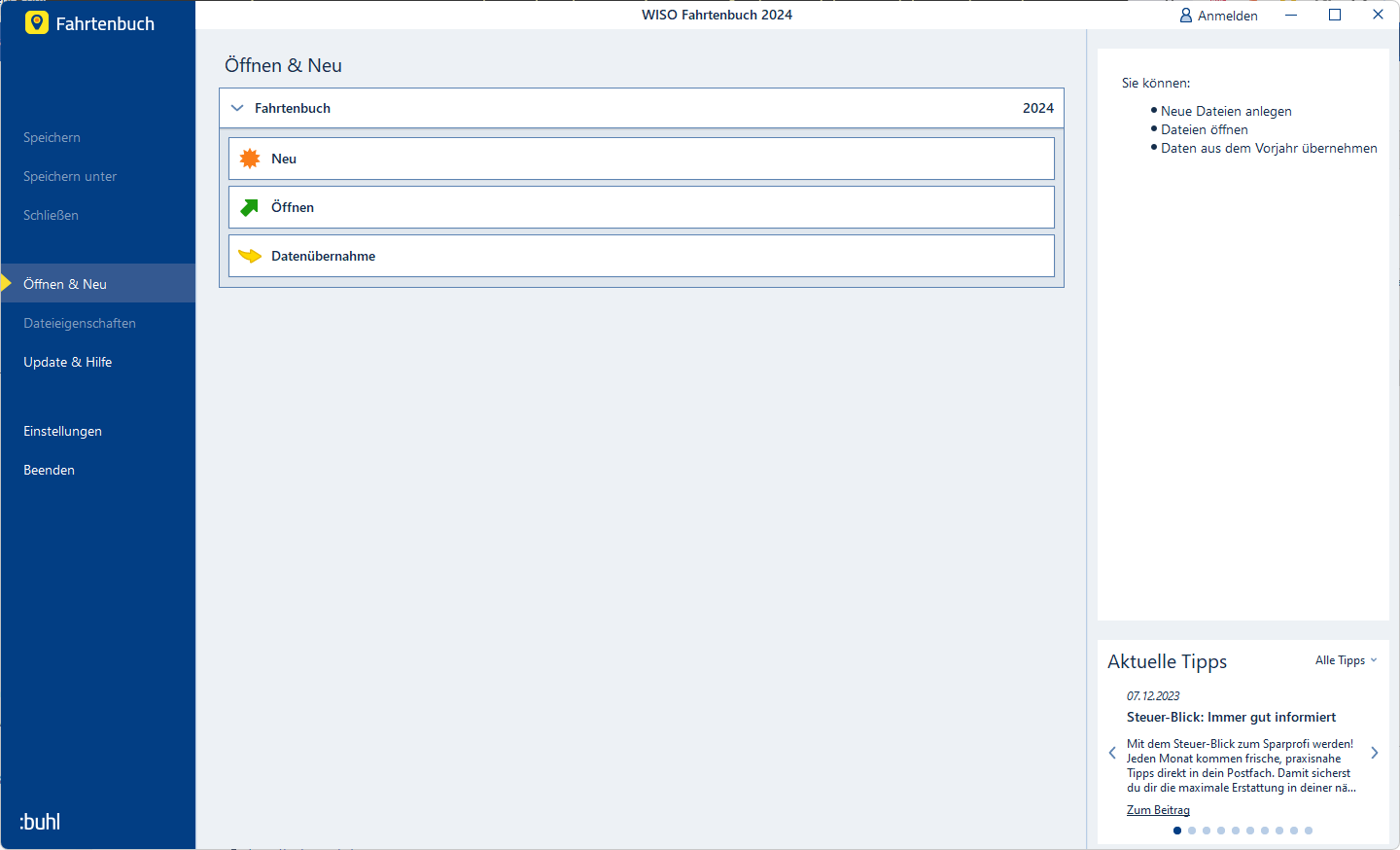
Task: Click the user icon next to Anmelden
Action: pyautogui.click(x=1186, y=16)
